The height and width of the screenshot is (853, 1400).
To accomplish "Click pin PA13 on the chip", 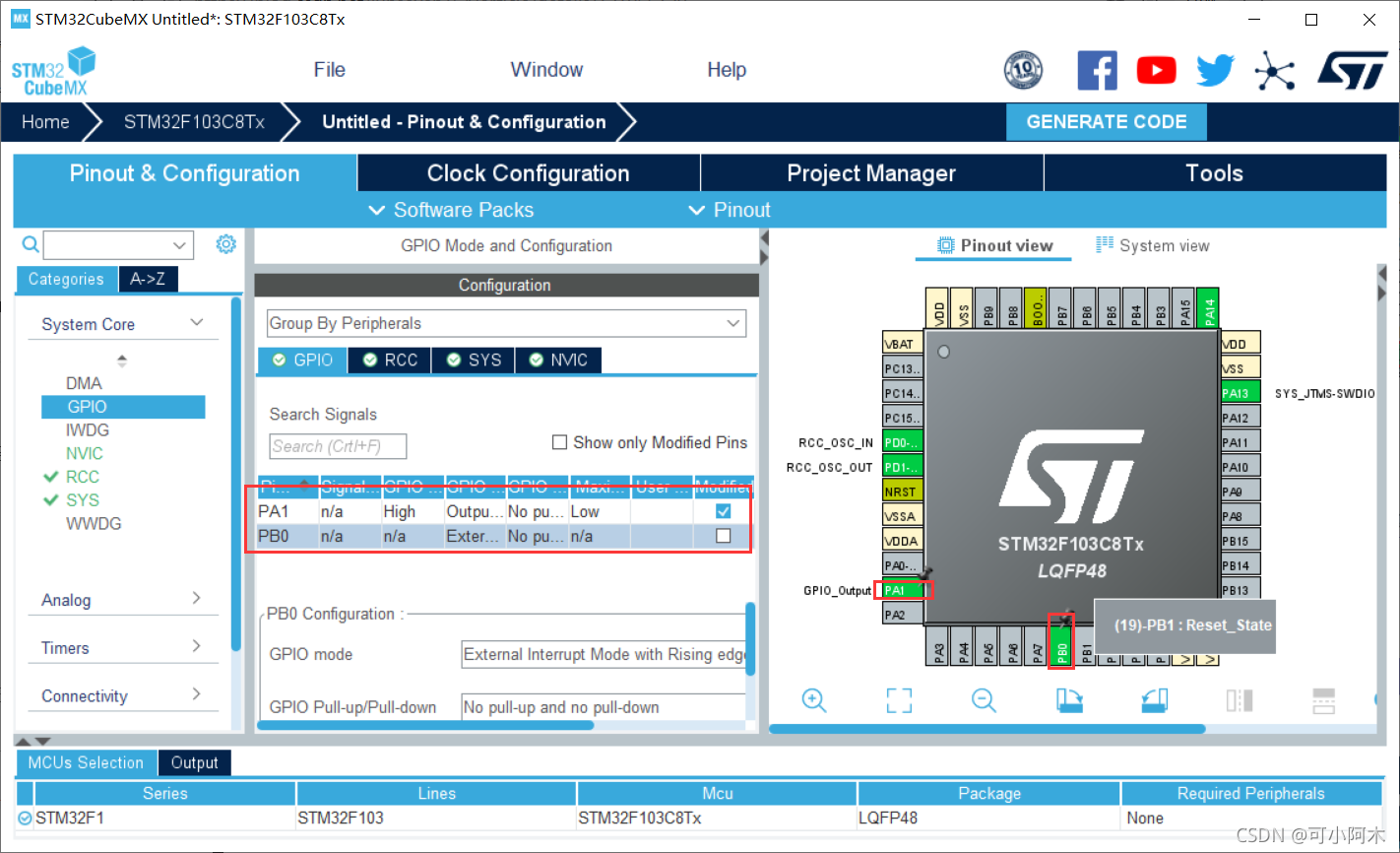I will [1241, 393].
